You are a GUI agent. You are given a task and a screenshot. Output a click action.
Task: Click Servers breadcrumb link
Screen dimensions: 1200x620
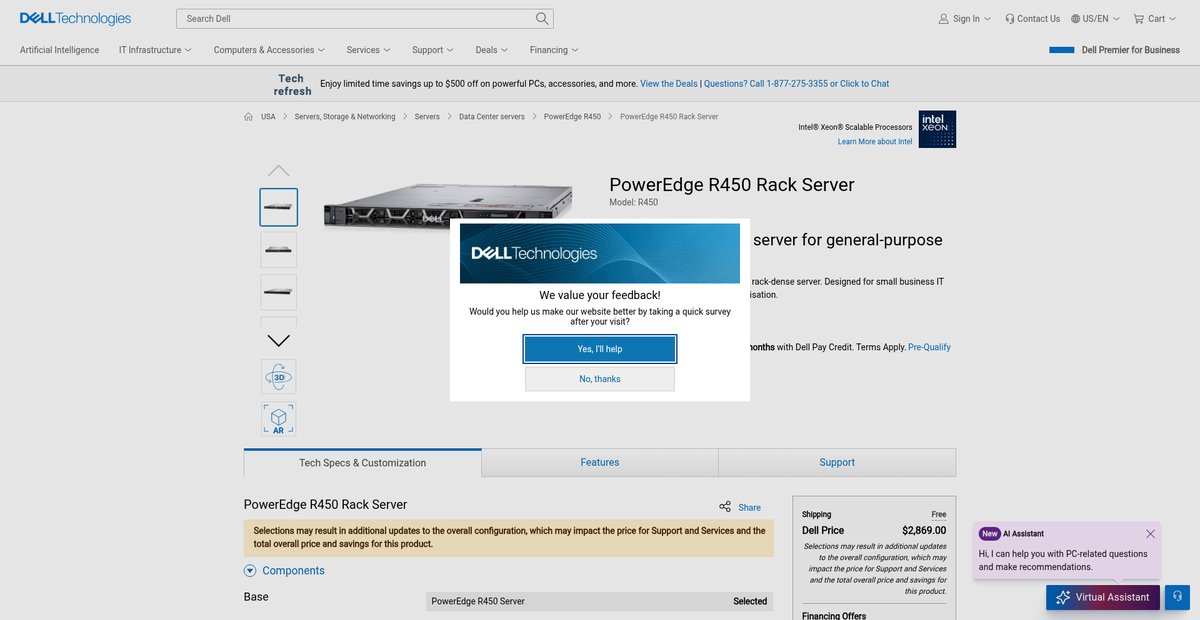click(x=427, y=117)
